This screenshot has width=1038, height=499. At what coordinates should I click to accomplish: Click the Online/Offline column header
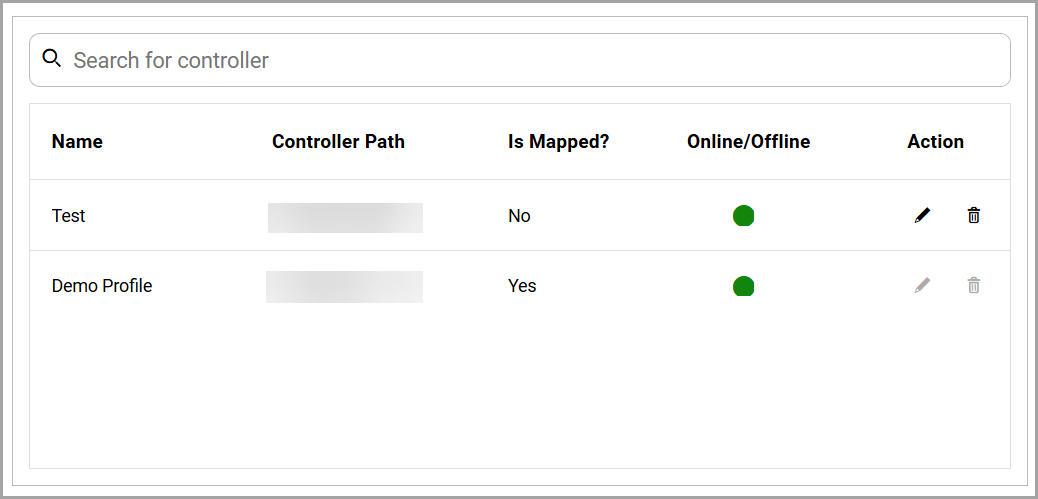pos(748,142)
